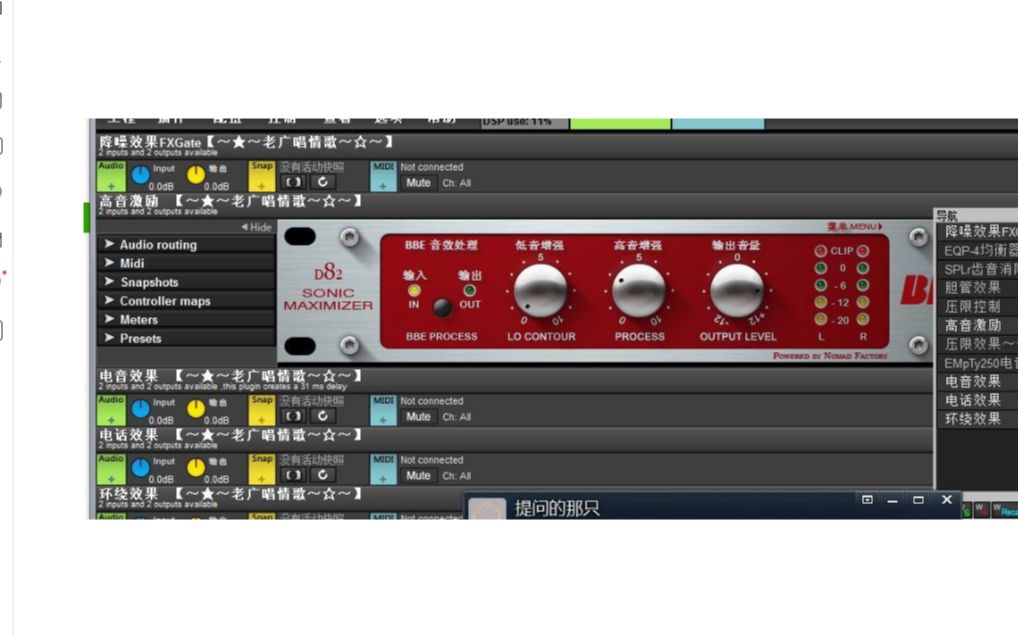Click the 降噪效果FXGate plugin title
The width and height of the screenshot is (1018, 636).
click(x=246, y=142)
